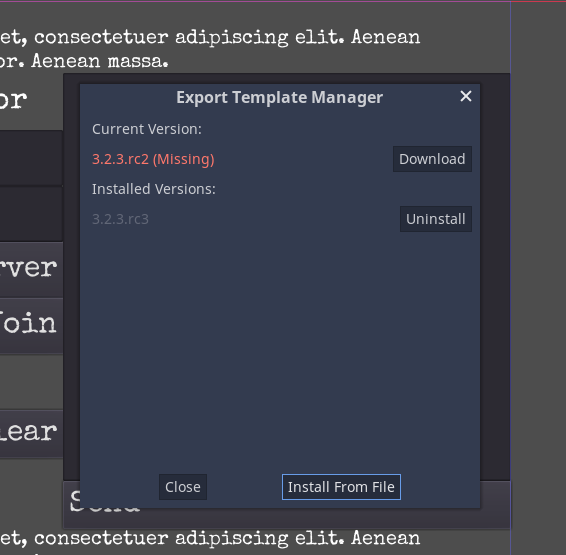This screenshot has height=555, width=566.
Task: Select the 3.2.3.rc2 (Missing) version text
Action: point(153,159)
